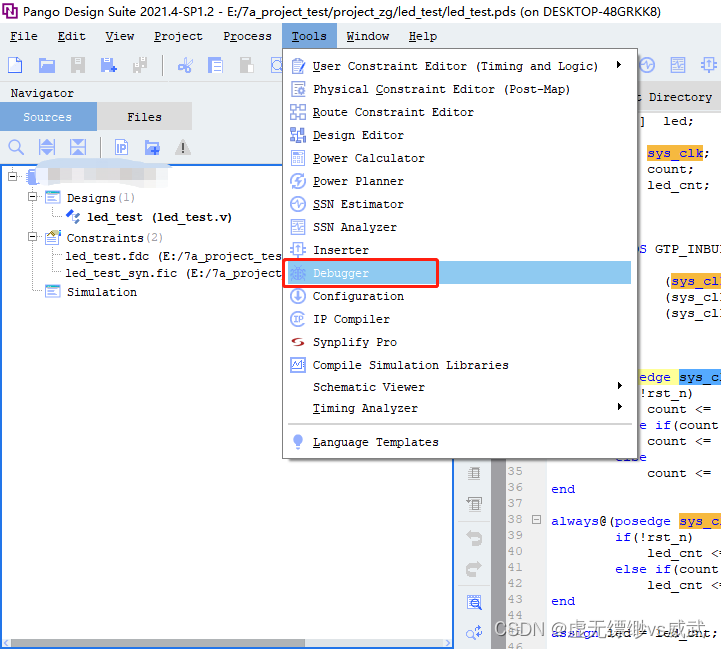Collapse the Designs tree node
Screen dimensions: 721x649
(x=32, y=197)
